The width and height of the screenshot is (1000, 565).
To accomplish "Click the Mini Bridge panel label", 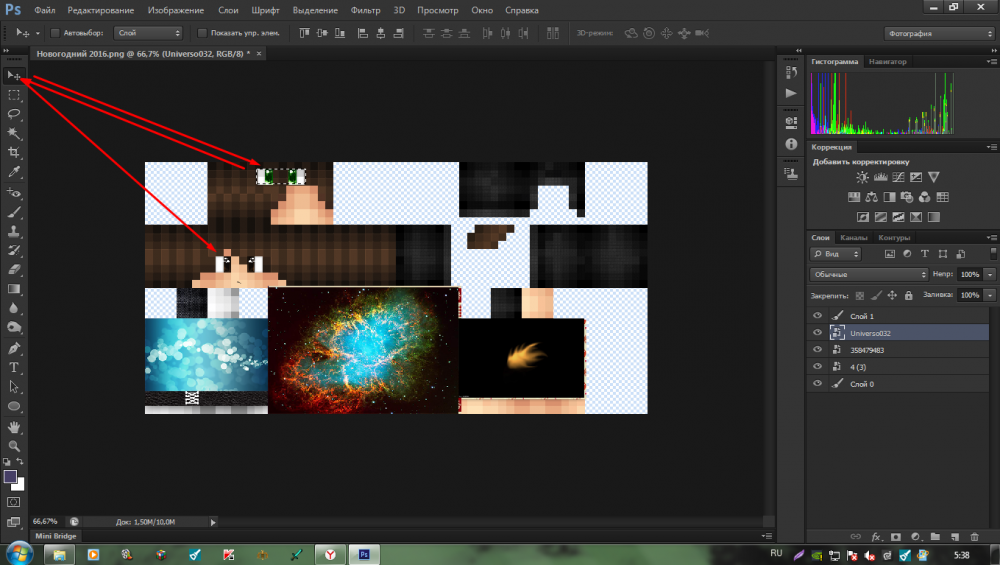I will [x=57, y=536].
